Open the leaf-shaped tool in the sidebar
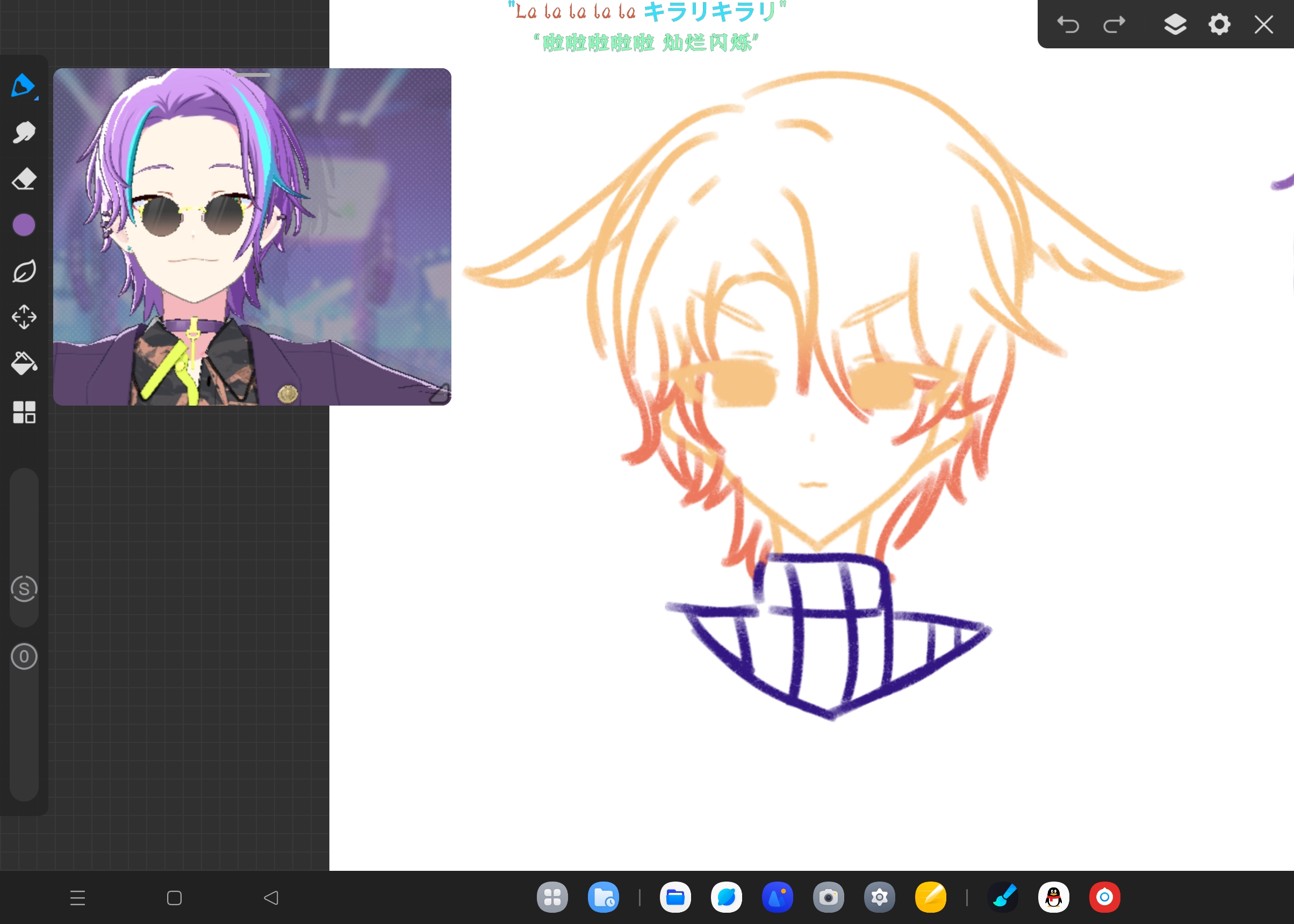 tap(24, 271)
